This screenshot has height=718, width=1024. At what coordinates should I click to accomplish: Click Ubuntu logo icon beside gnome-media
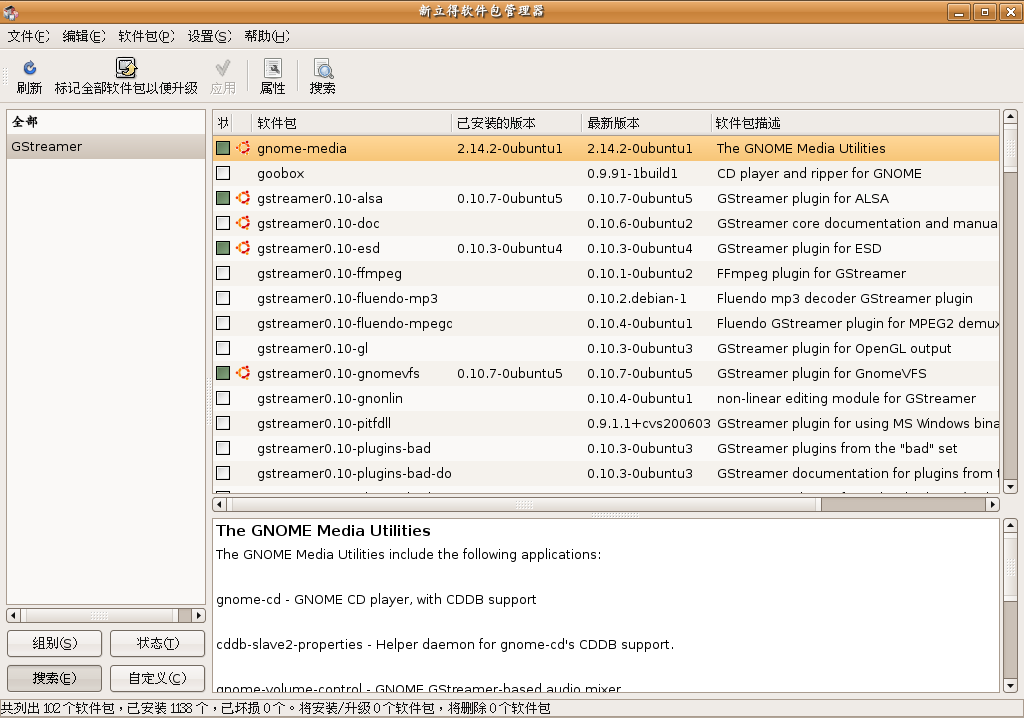coord(243,148)
